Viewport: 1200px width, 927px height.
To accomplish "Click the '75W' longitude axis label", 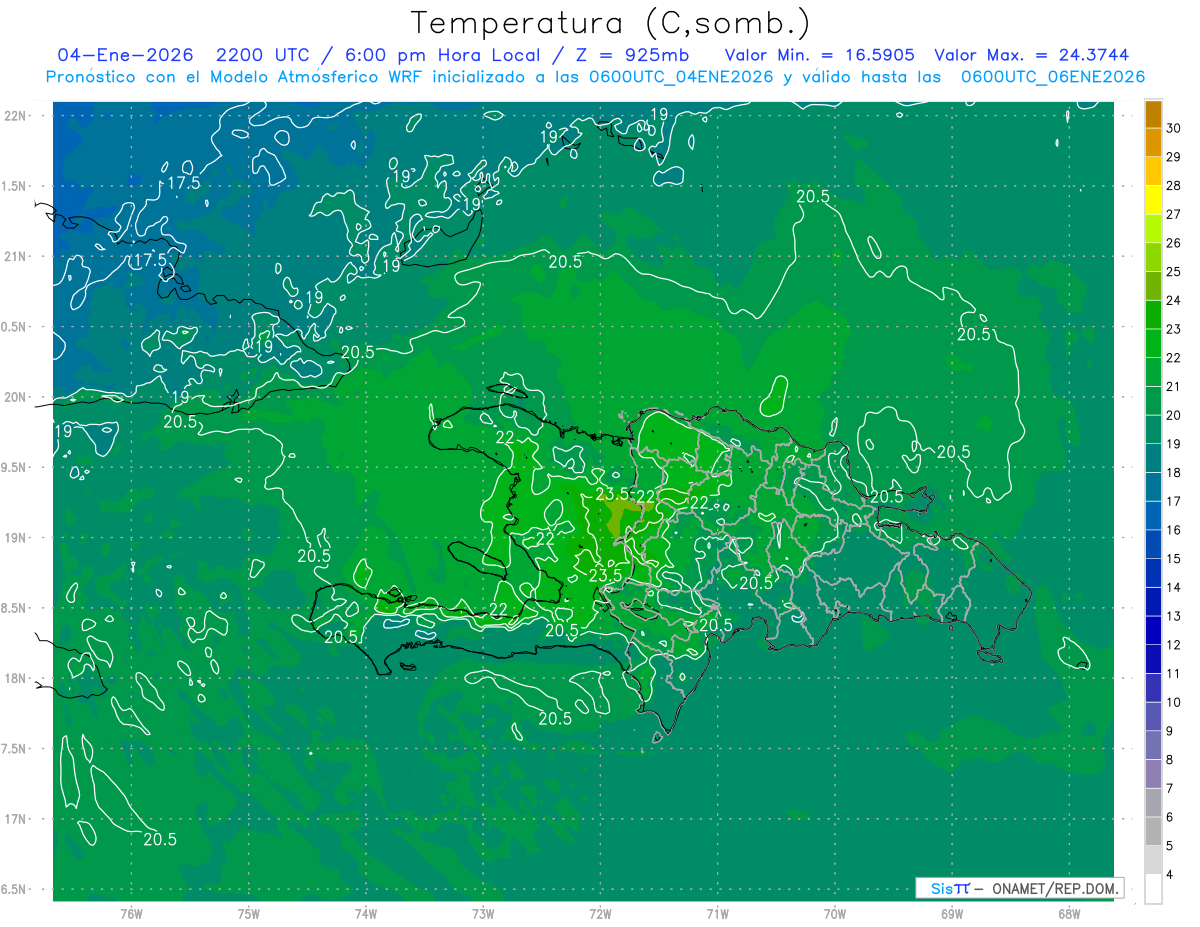I will 249,913.
